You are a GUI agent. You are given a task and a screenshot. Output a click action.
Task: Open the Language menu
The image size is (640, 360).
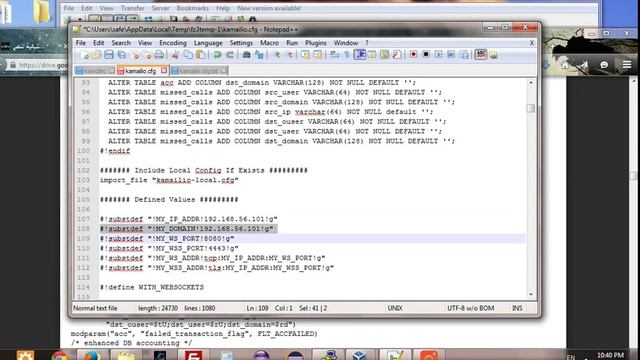[208, 43]
